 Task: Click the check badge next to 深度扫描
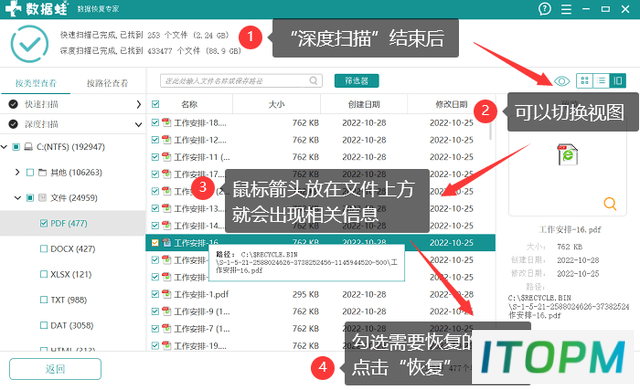tap(13, 124)
